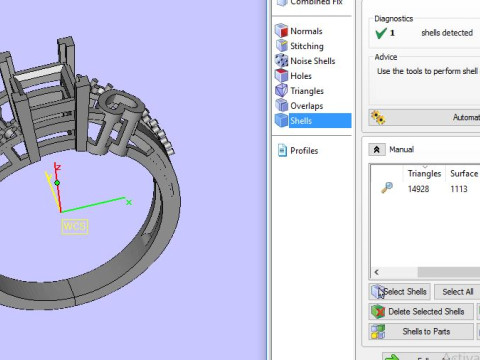Click the WCS label in viewport
The height and width of the screenshot is (360, 480).
pos(75,227)
